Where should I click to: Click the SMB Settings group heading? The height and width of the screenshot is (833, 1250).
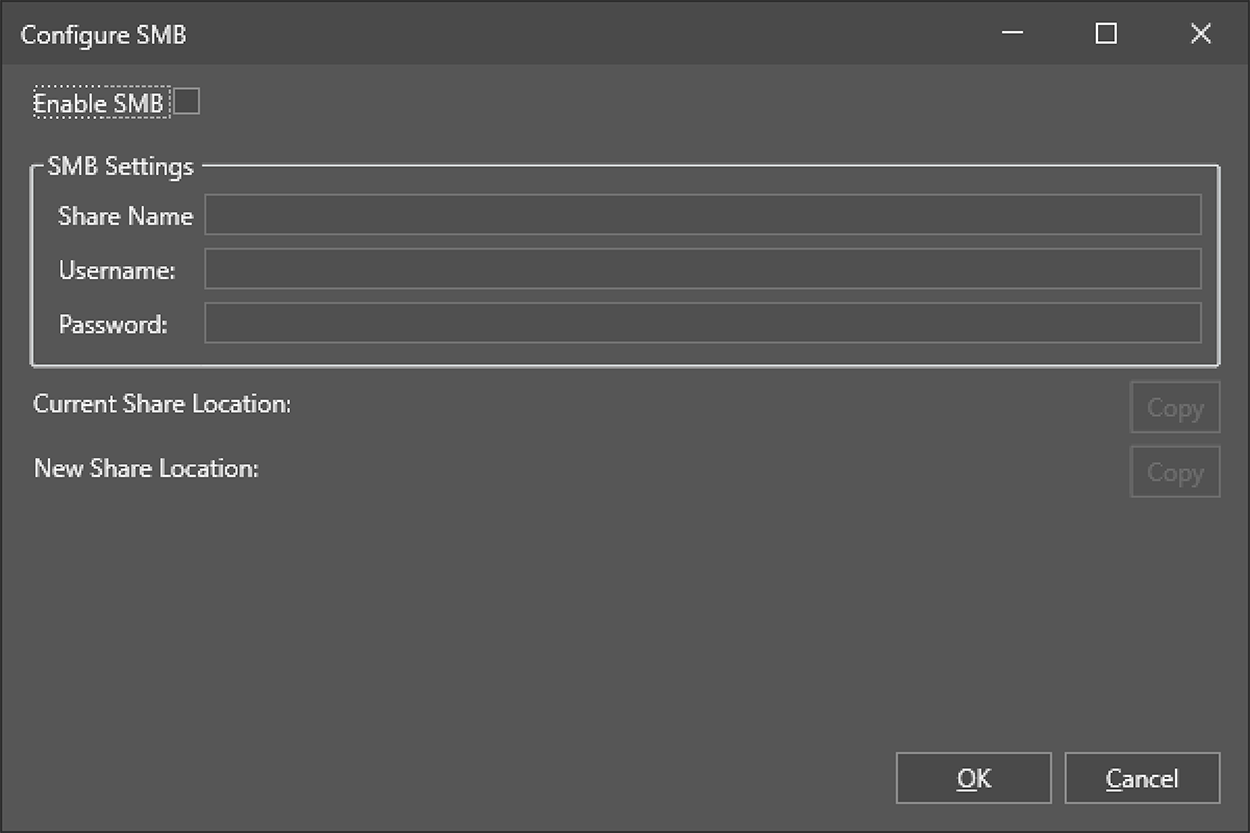(x=120, y=166)
